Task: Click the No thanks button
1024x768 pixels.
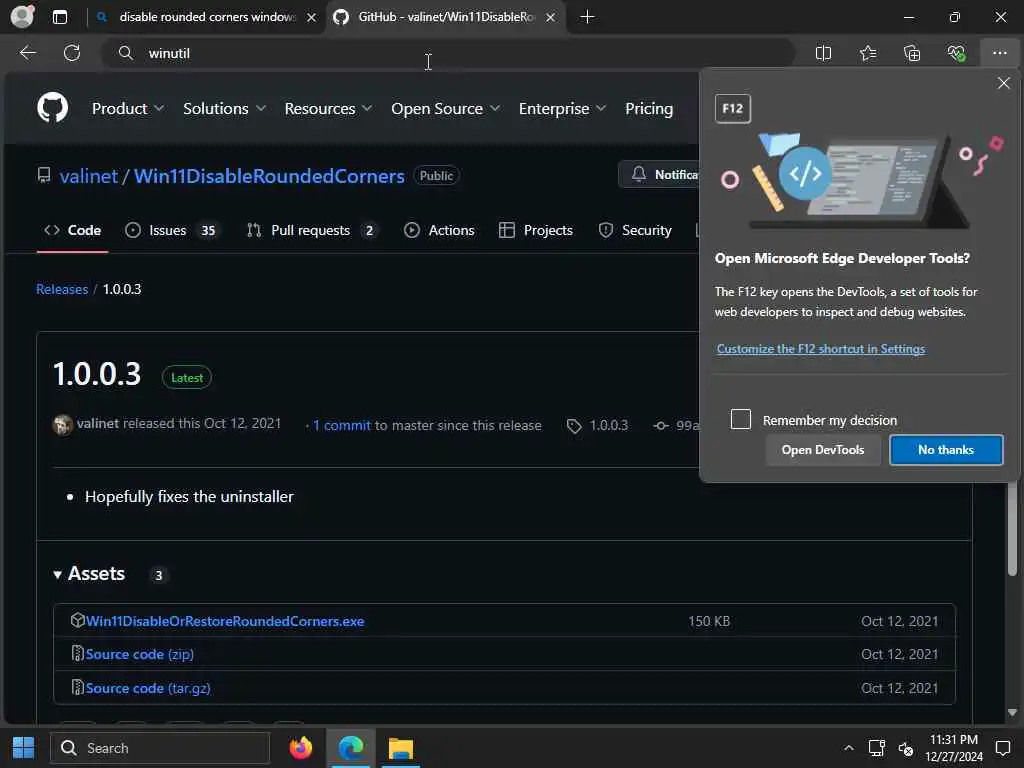Action: (x=946, y=450)
